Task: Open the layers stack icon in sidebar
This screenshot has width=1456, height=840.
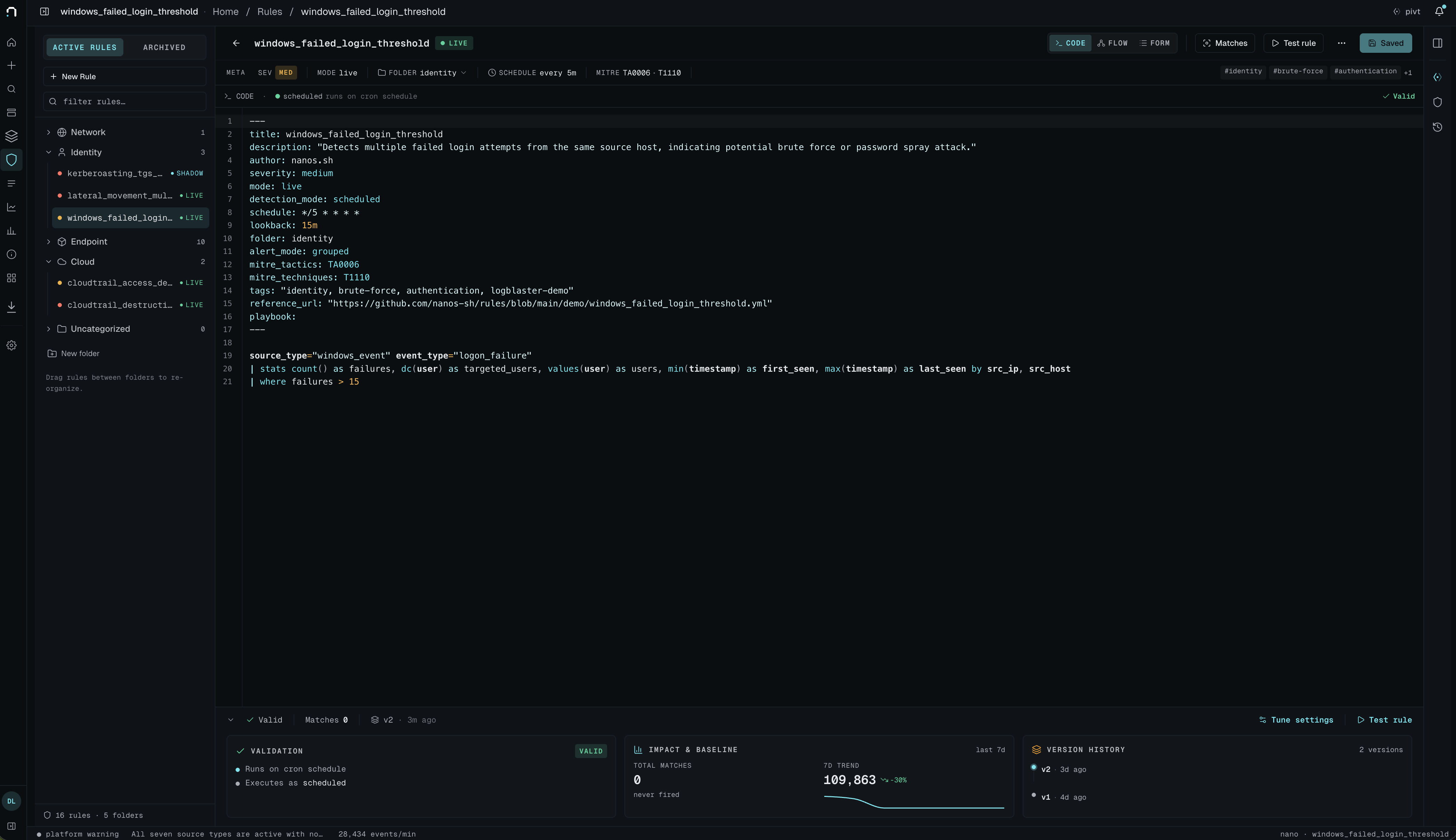Action: 11,136
